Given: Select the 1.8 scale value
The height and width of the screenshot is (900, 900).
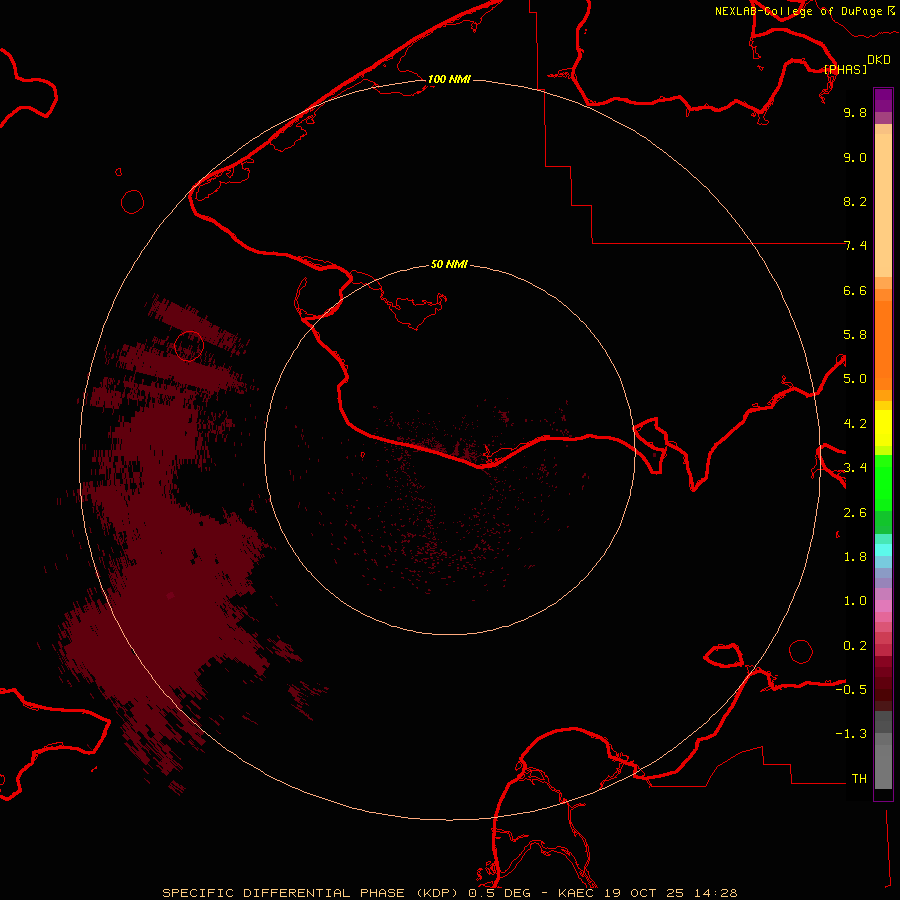Looking at the screenshot, I should click(x=855, y=557).
